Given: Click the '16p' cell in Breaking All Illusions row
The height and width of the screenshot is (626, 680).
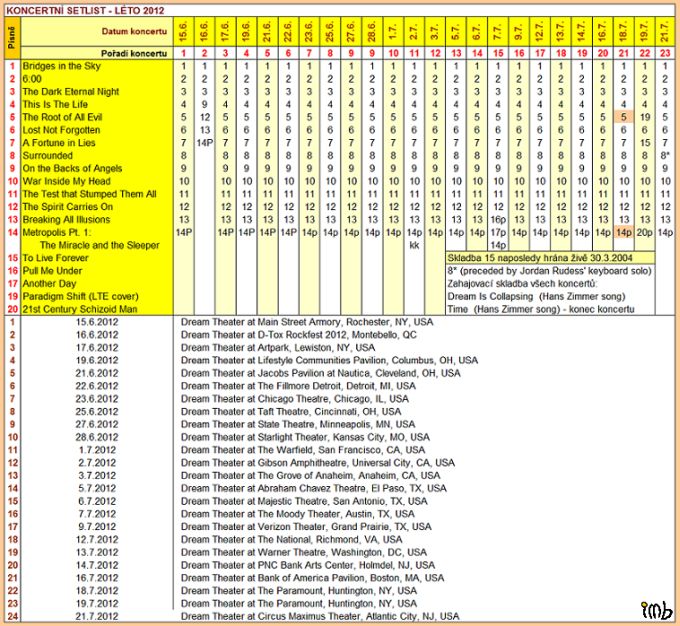Looking at the screenshot, I should tap(499, 219).
